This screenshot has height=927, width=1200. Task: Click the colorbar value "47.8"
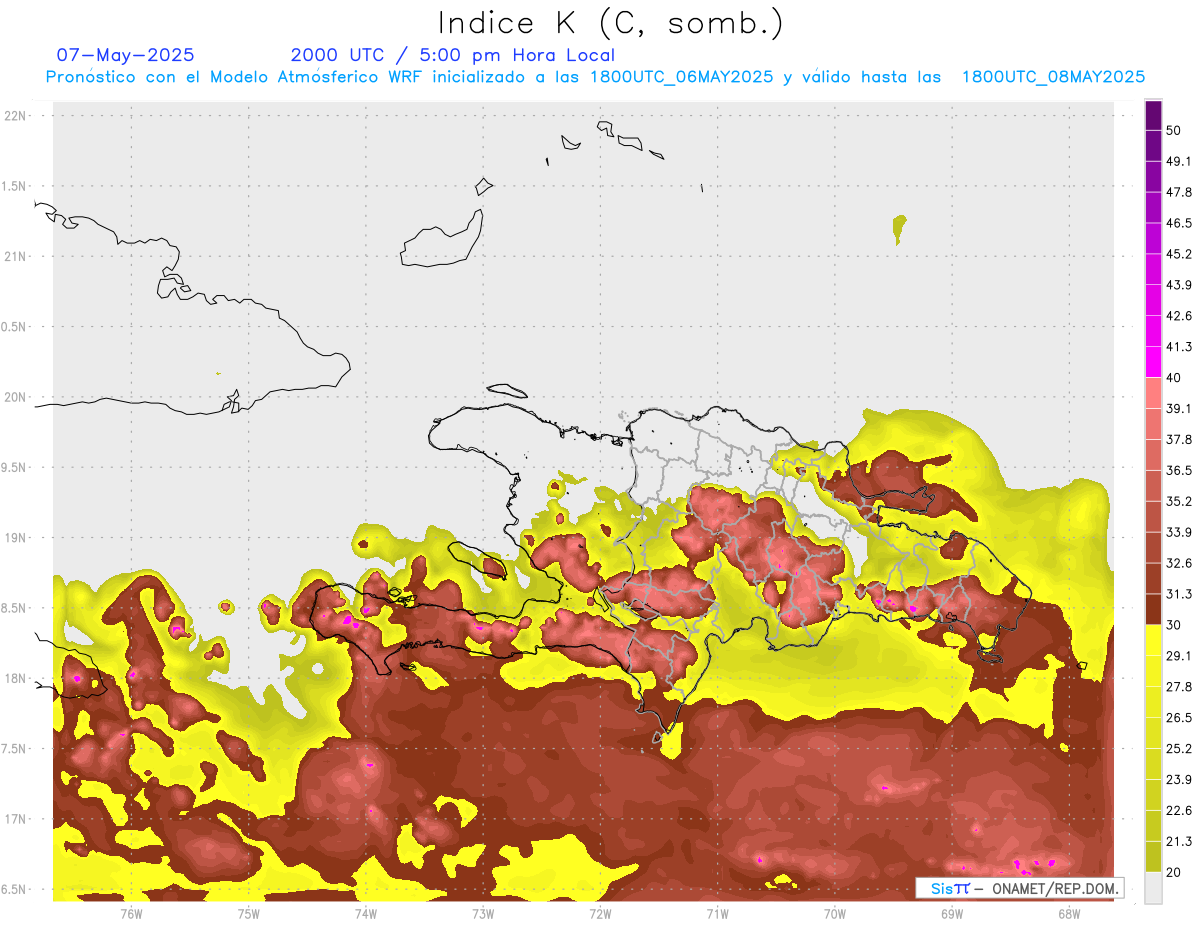[x=1178, y=192]
